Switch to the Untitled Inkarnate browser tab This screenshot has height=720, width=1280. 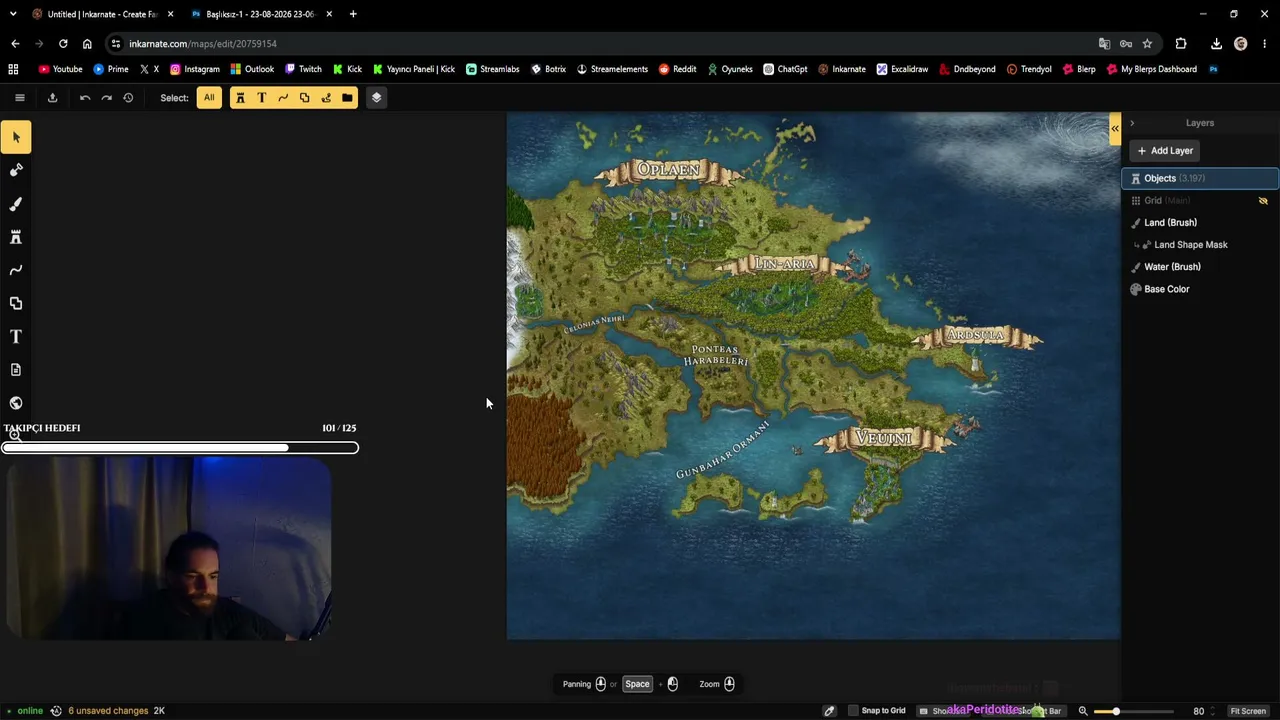(101, 14)
